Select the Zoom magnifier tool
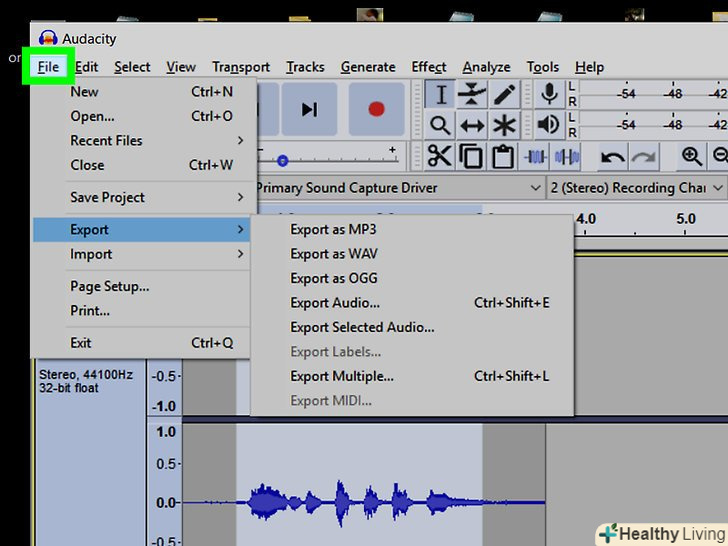 (440, 125)
